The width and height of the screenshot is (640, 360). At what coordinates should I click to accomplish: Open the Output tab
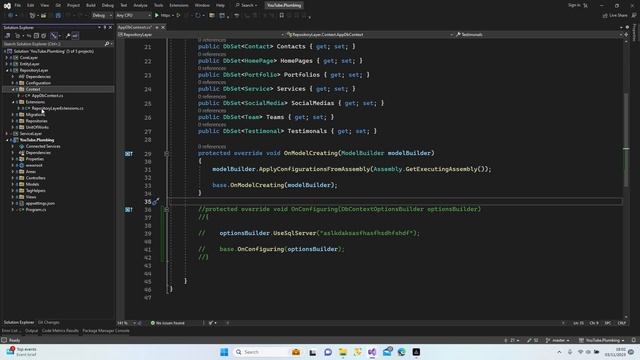pyautogui.click(x=31, y=331)
